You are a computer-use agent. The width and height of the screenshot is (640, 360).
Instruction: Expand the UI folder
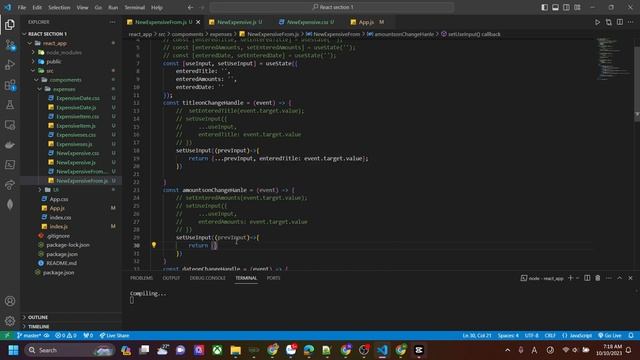pyautogui.click(x=40, y=190)
